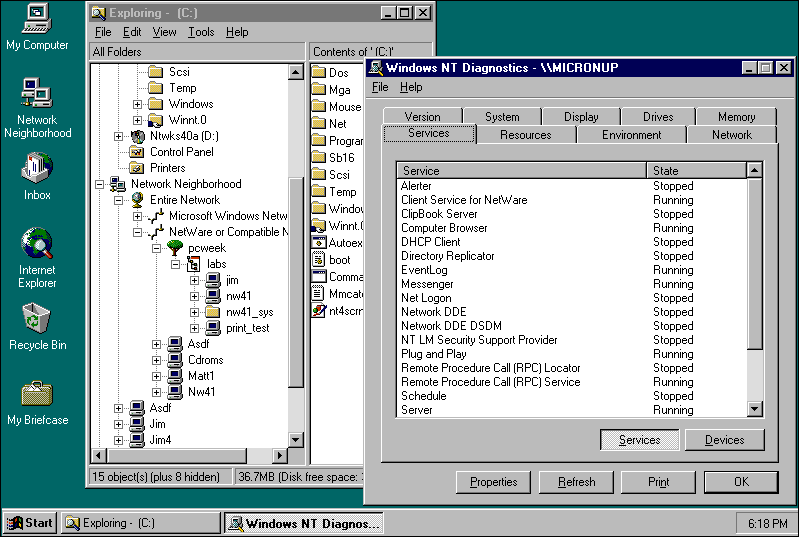Collapse Entire Network tree node
This screenshot has width=799, height=537.
coord(118,200)
